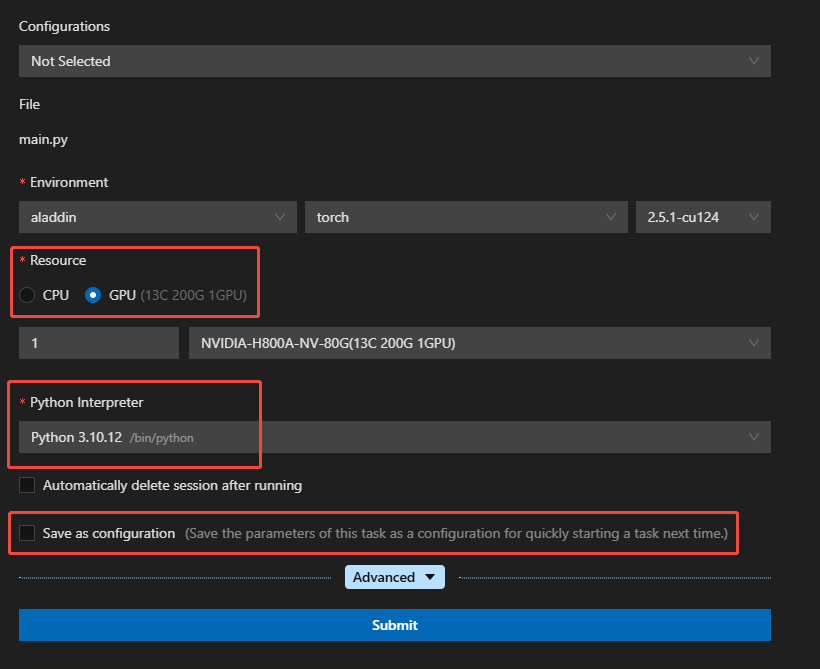Tick the Save as configuration checkbox

click(27, 533)
